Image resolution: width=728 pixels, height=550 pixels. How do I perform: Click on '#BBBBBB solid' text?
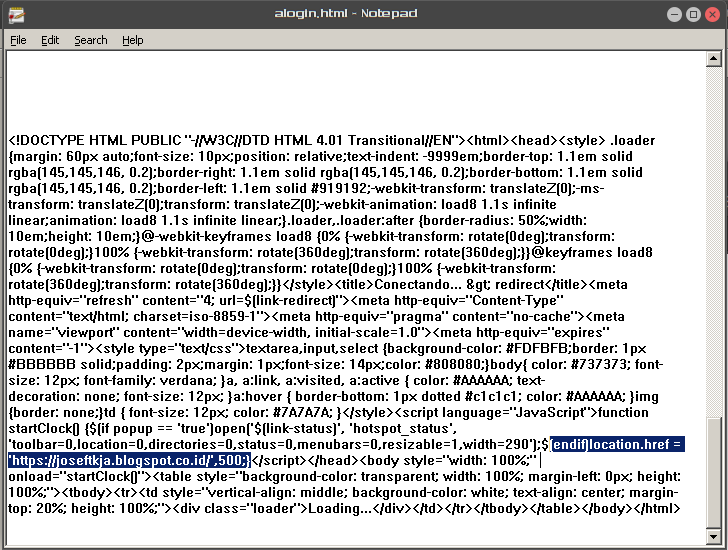tap(58, 364)
